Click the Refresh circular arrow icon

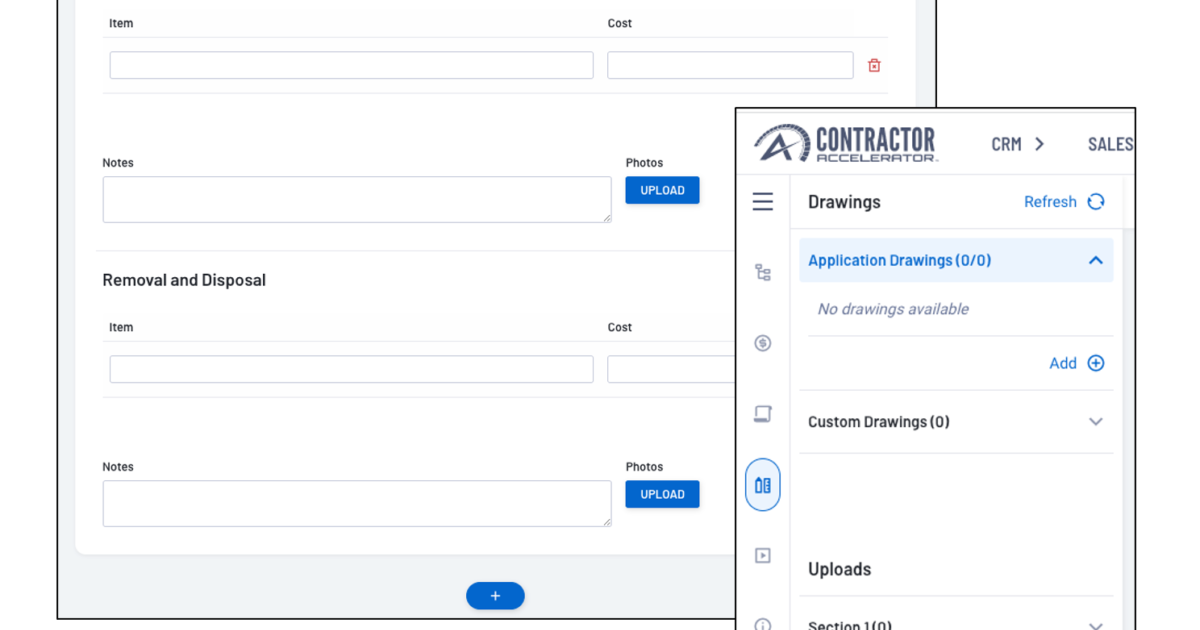[x=1096, y=201]
